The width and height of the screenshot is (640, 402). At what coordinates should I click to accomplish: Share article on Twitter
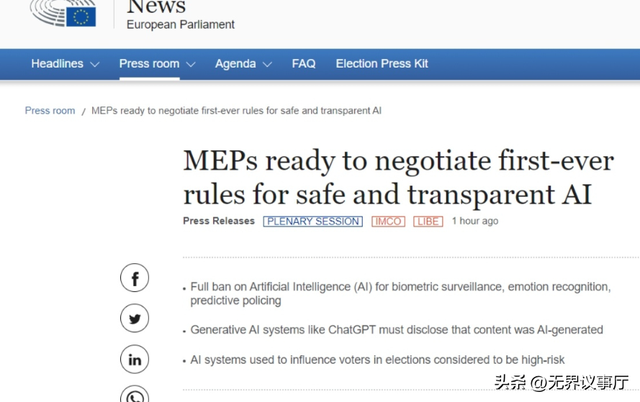135,319
